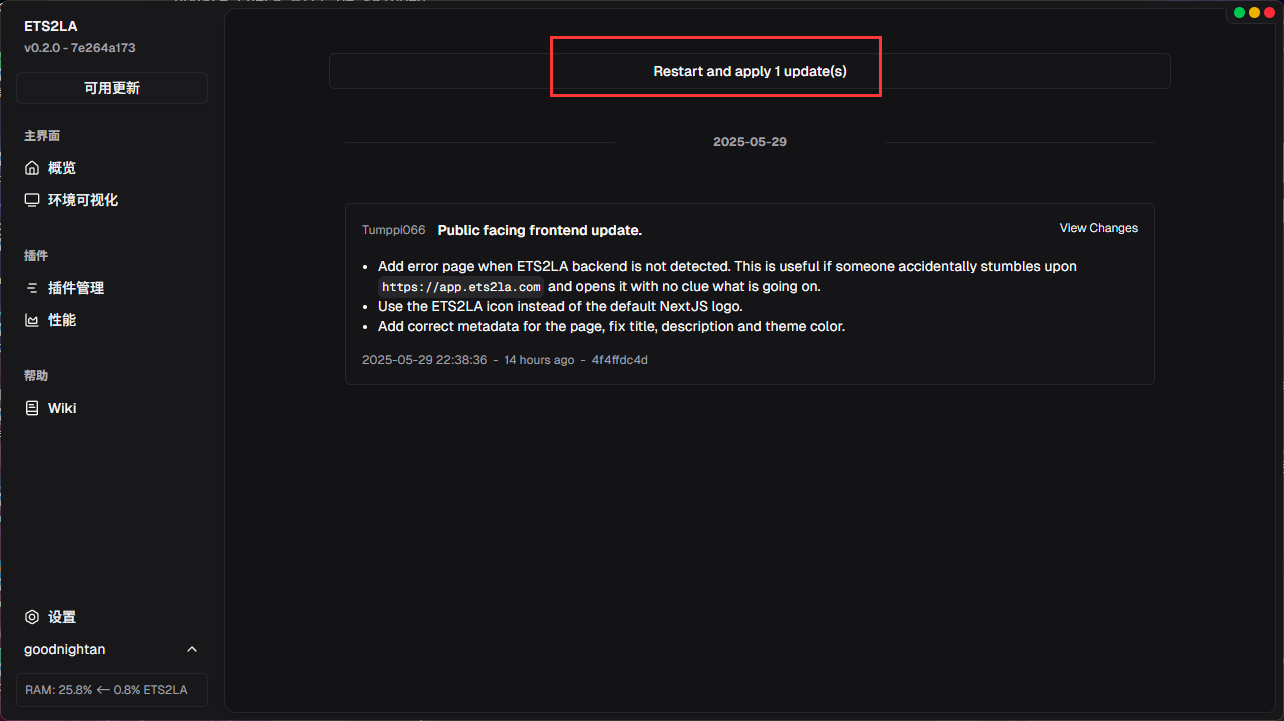Screen dimensions: 1284x721
Task: Click the 2025-05-29 date heading
Action: click(x=750, y=142)
